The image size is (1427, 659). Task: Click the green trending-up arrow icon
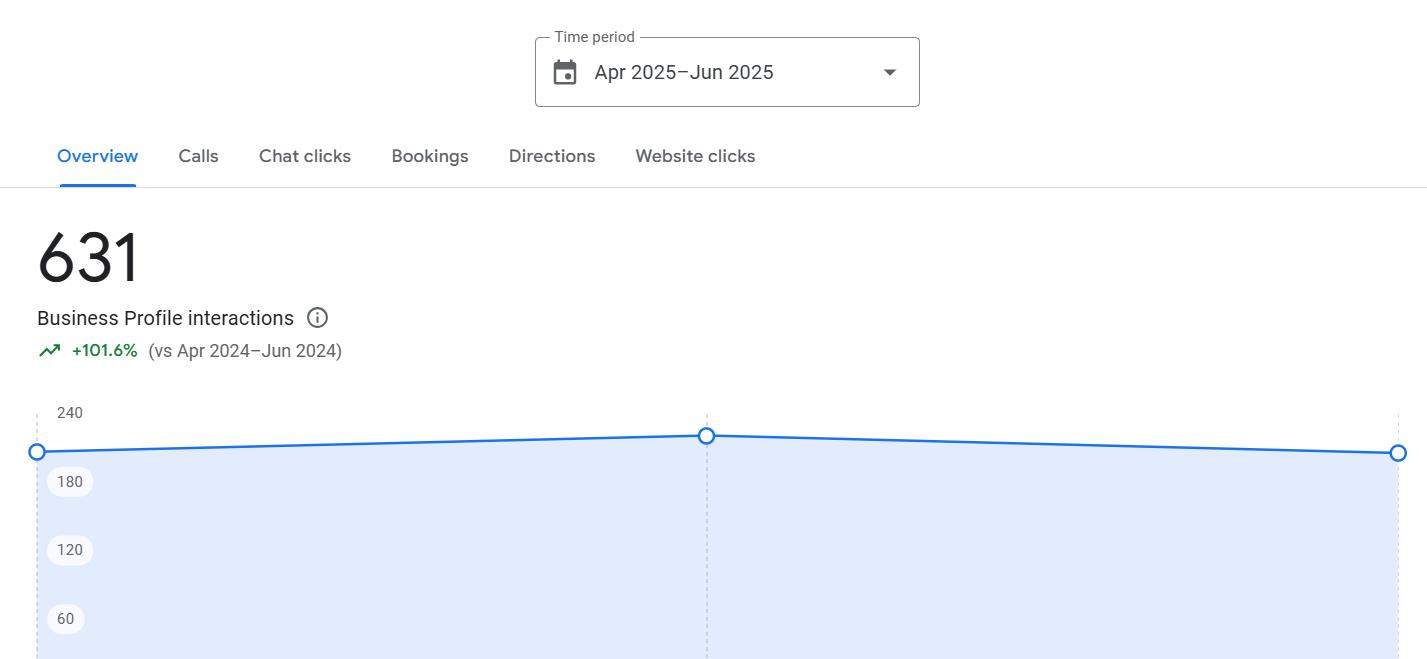pyautogui.click(x=49, y=351)
